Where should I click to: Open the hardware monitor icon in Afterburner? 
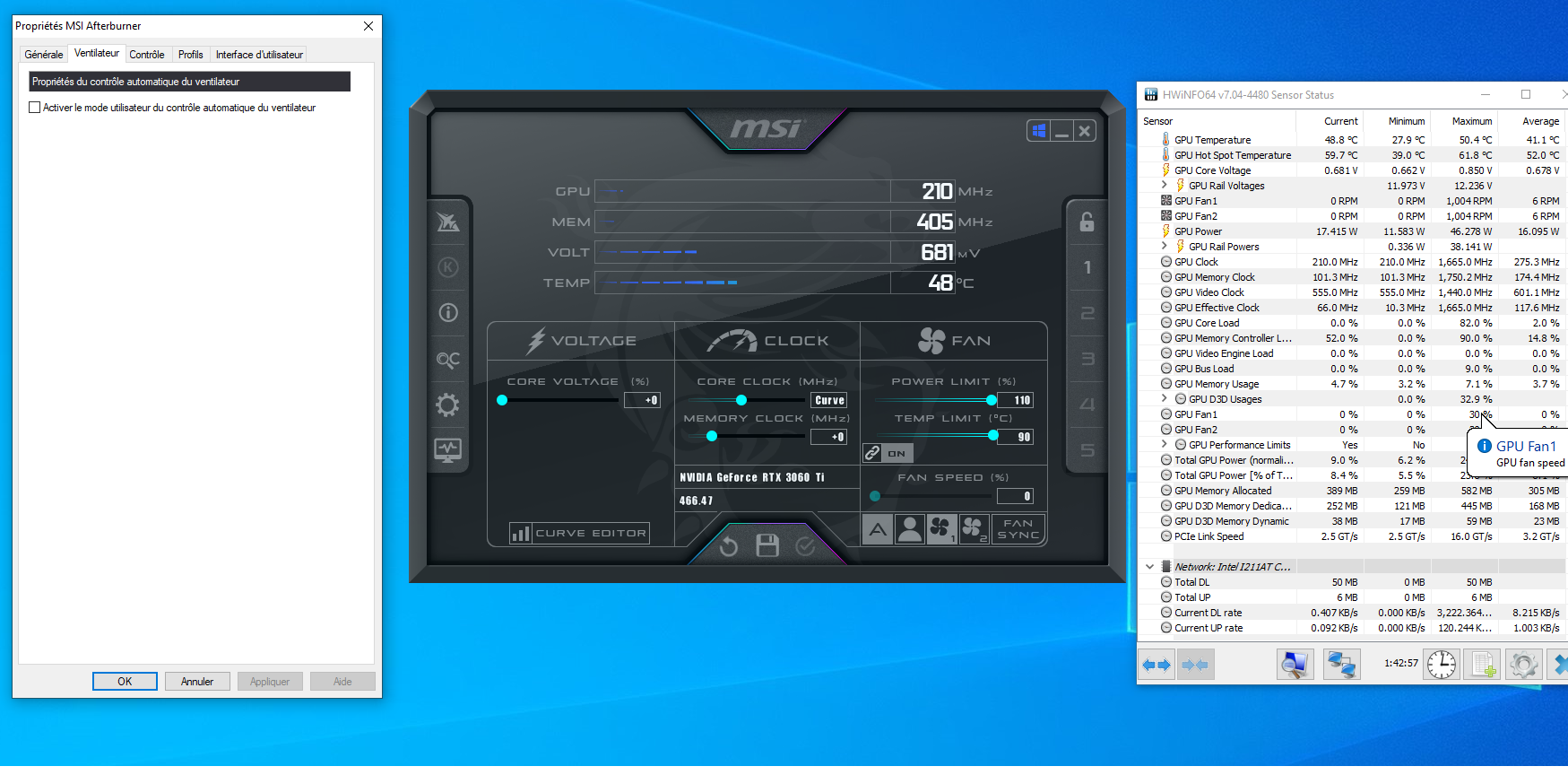(x=447, y=450)
